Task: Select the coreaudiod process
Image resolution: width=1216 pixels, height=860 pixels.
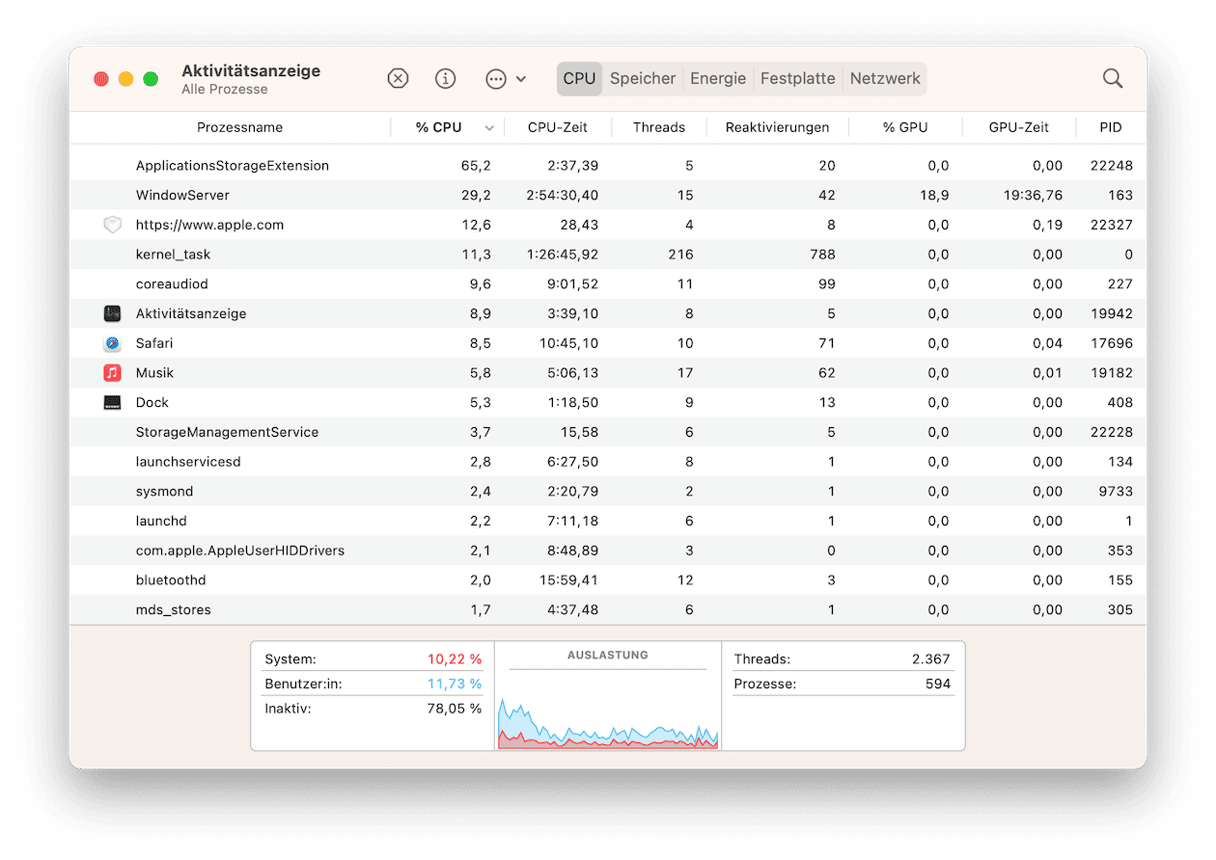Action: click(172, 284)
